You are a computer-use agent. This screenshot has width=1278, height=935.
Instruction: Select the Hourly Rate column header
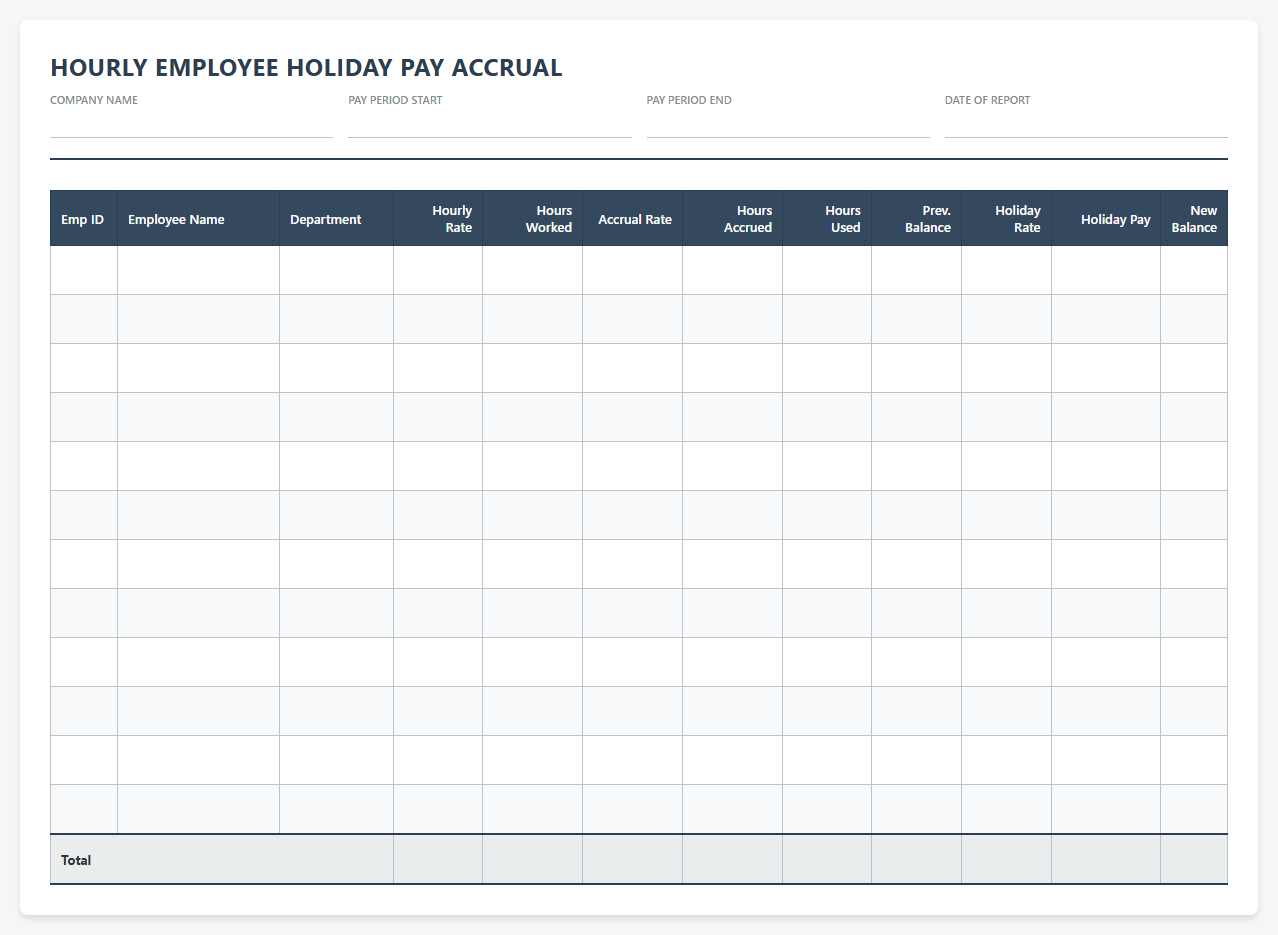click(x=438, y=219)
